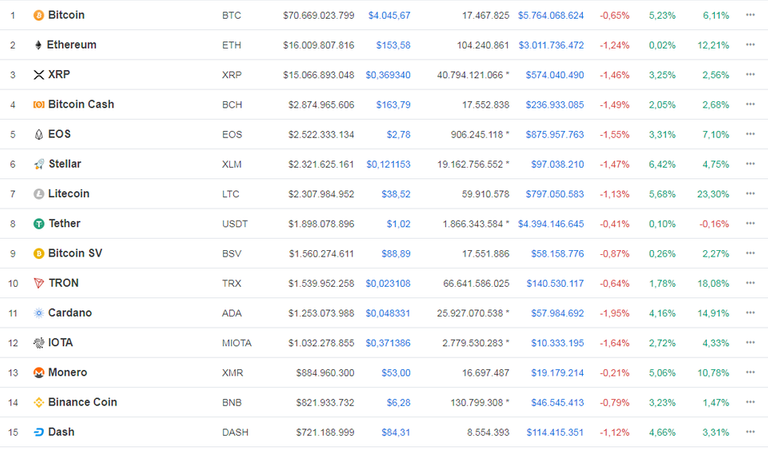Open the more options menu for Ethereum
This screenshot has height=449, width=768.
[750, 45]
